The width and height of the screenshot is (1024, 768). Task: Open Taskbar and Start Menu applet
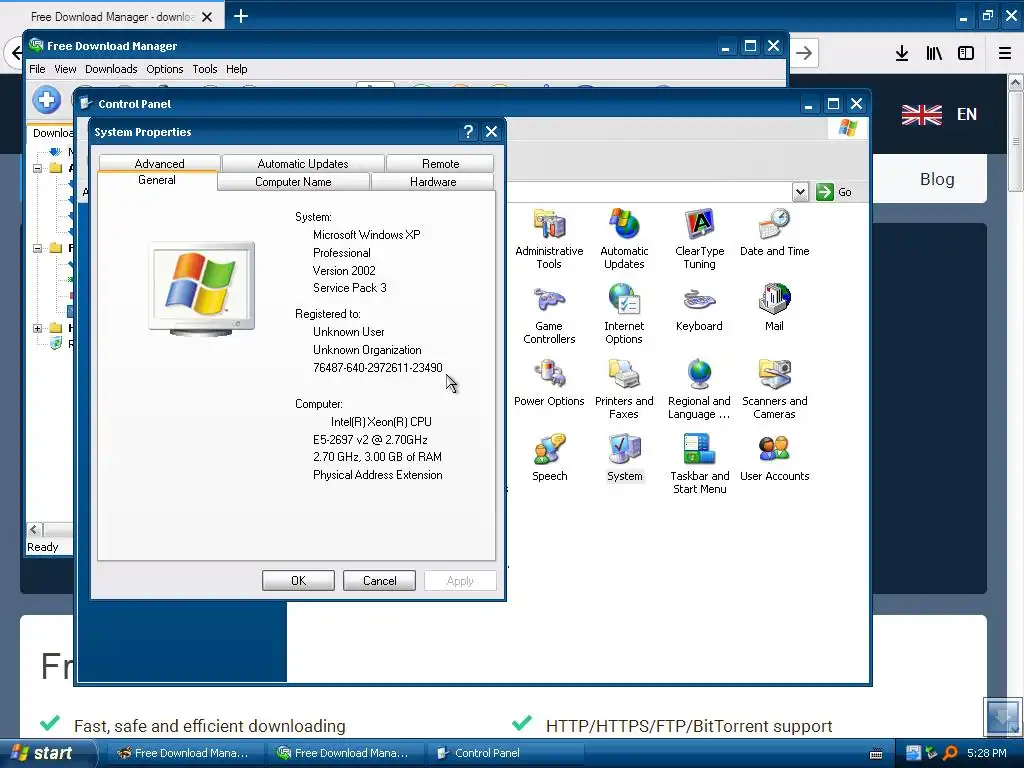699,464
